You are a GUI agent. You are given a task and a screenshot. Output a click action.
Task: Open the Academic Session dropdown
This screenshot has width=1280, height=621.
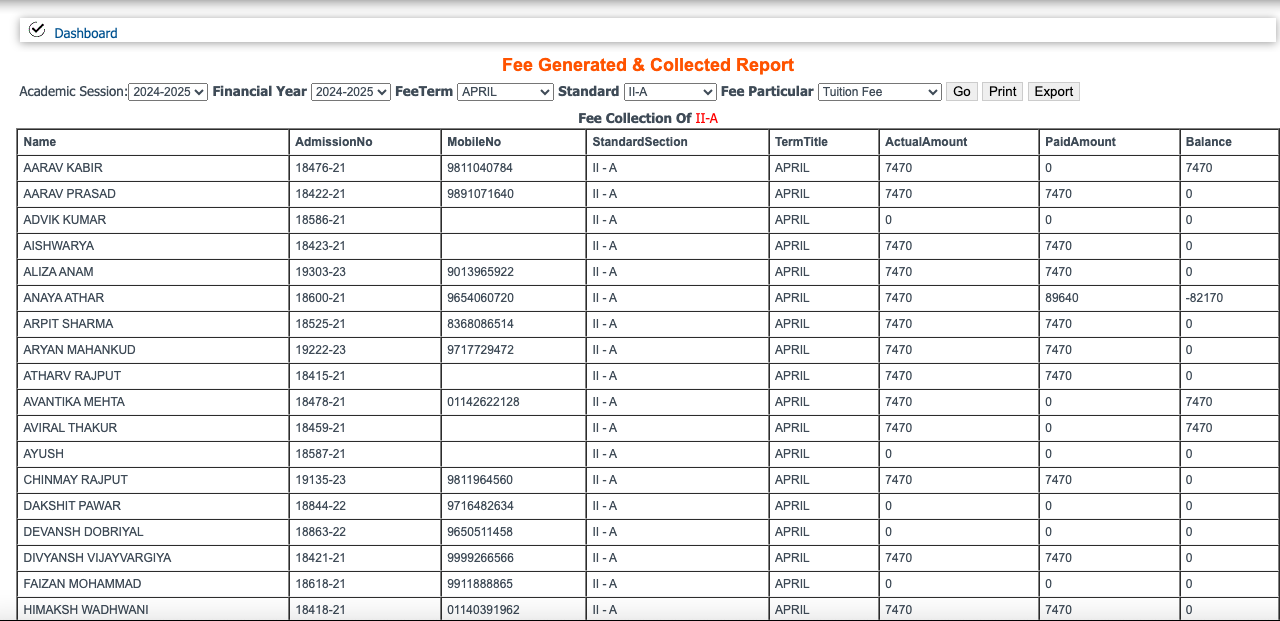tap(168, 92)
